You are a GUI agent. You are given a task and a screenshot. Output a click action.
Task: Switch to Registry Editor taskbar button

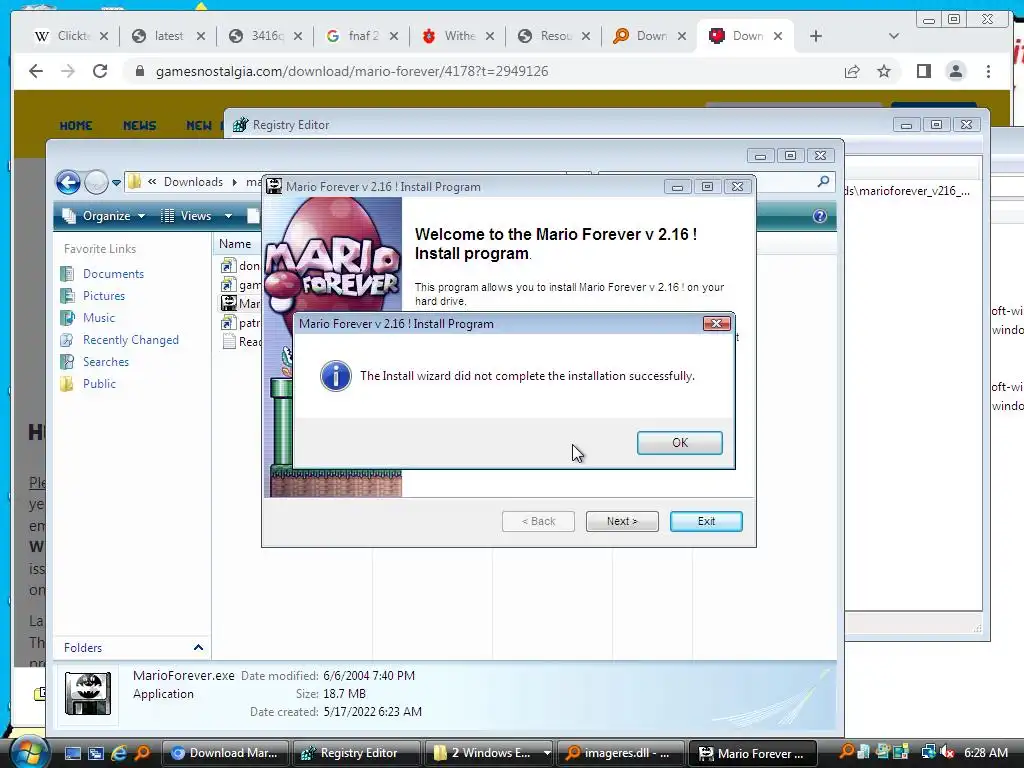pos(357,753)
